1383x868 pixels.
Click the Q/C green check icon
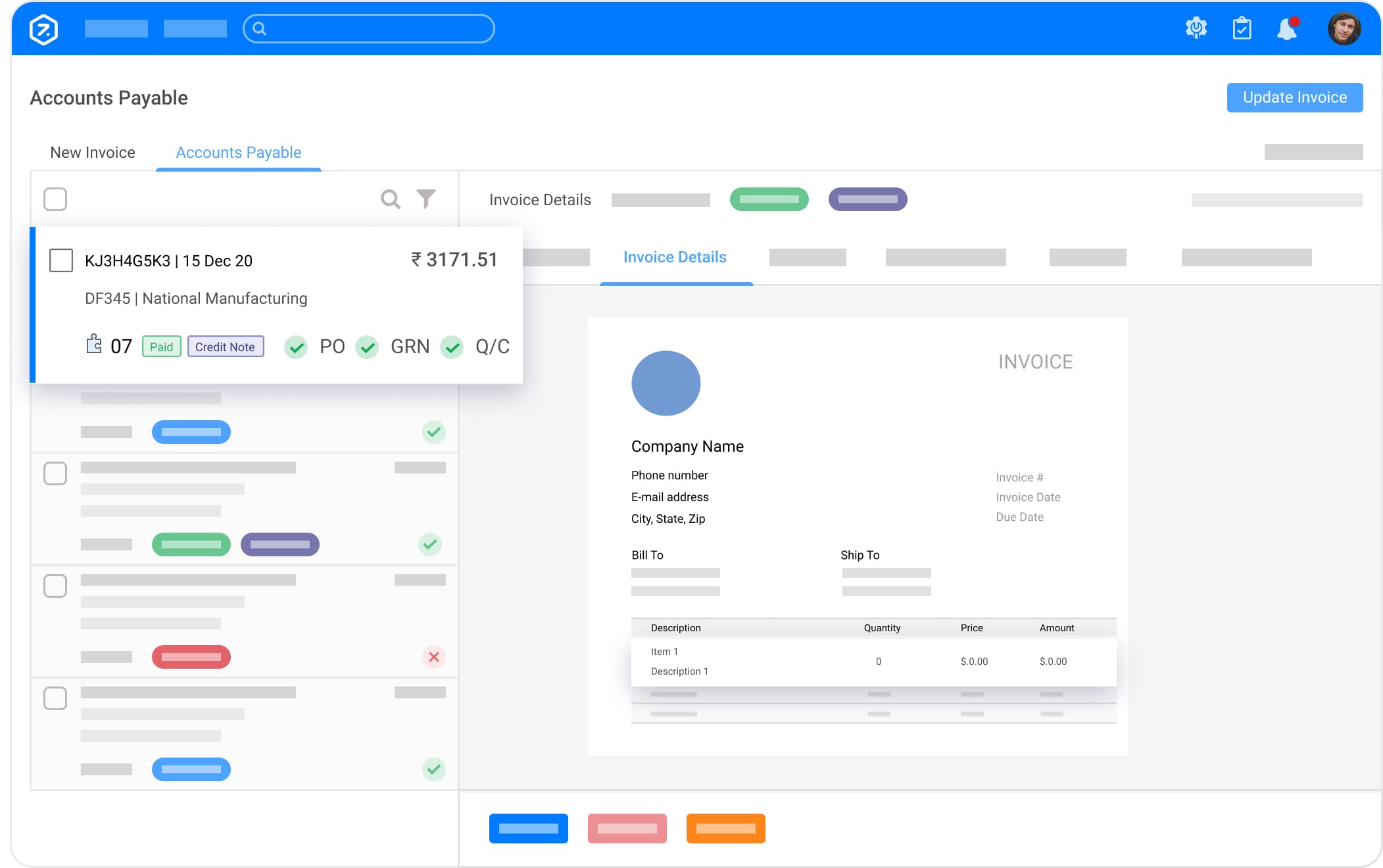pyautogui.click(x=452, y=347)
